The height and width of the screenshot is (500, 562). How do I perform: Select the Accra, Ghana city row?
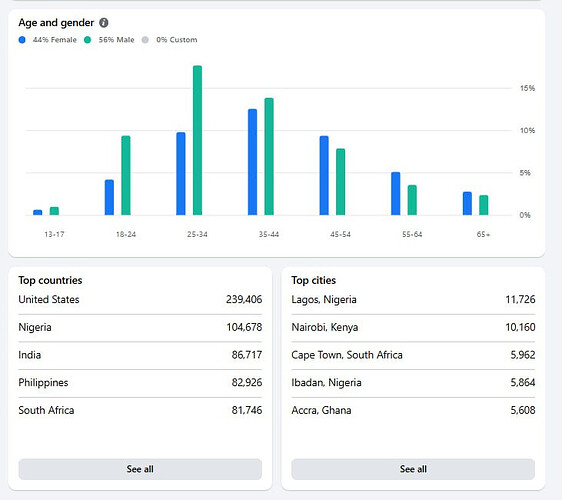tap(413, 410)
